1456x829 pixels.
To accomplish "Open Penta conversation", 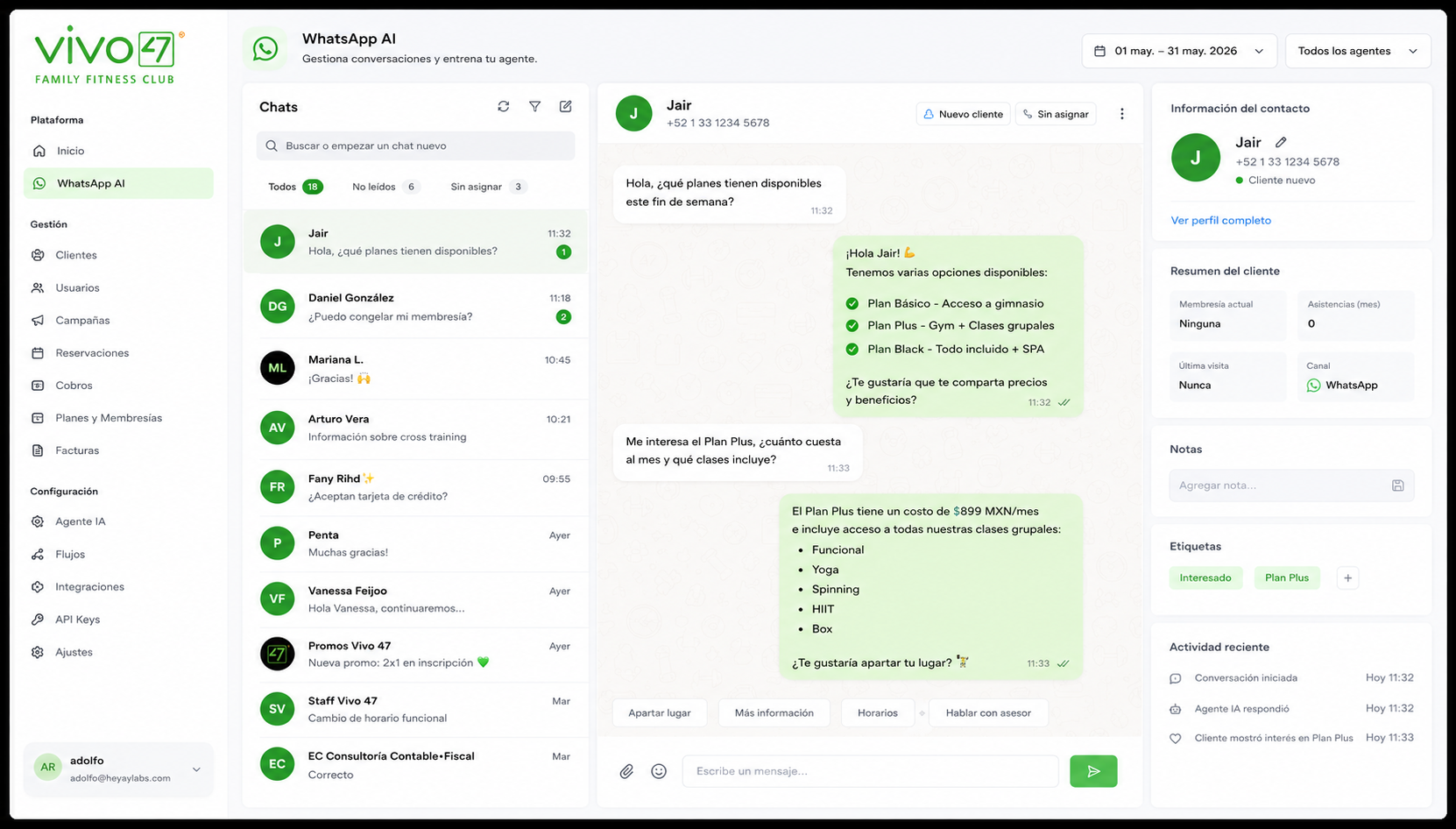I will coord(415,543).
